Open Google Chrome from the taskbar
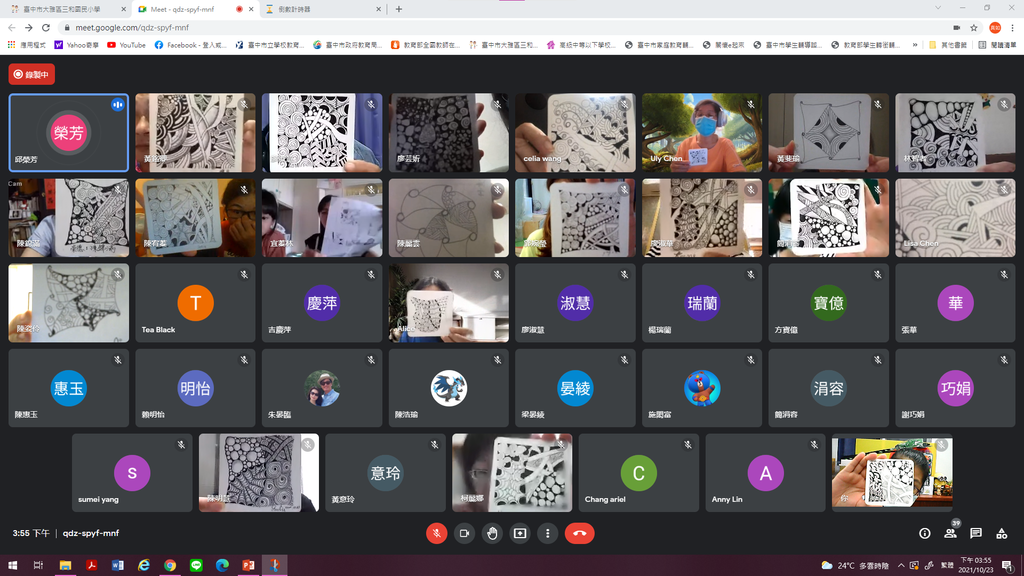 170,565
